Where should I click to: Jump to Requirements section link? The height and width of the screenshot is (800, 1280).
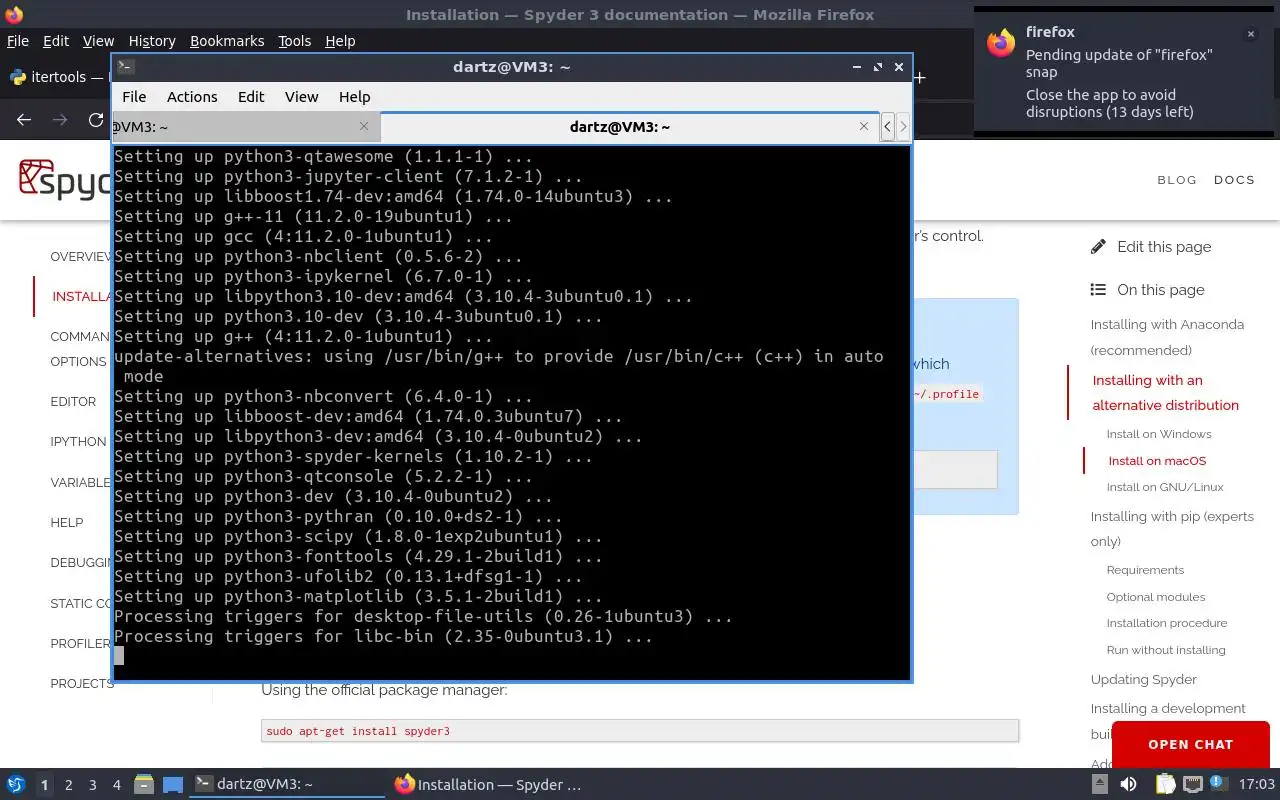pos(1145,570)
